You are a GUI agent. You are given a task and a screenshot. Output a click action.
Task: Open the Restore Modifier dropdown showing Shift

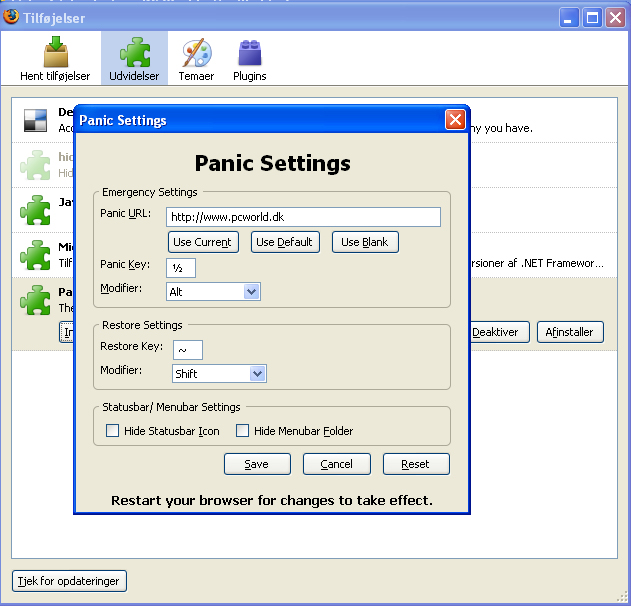tap(219, 373)
